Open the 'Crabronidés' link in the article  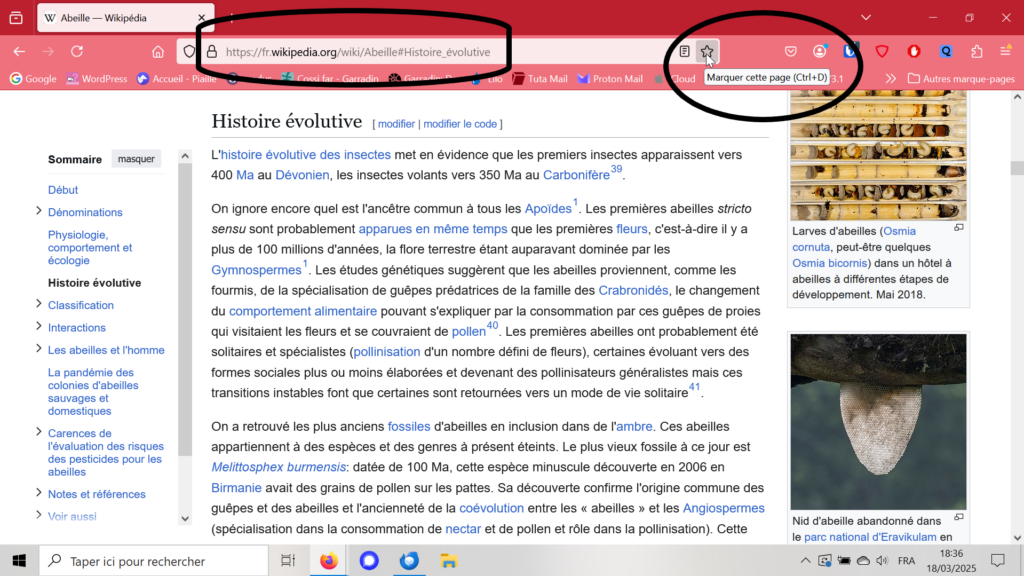pos(633,290)
